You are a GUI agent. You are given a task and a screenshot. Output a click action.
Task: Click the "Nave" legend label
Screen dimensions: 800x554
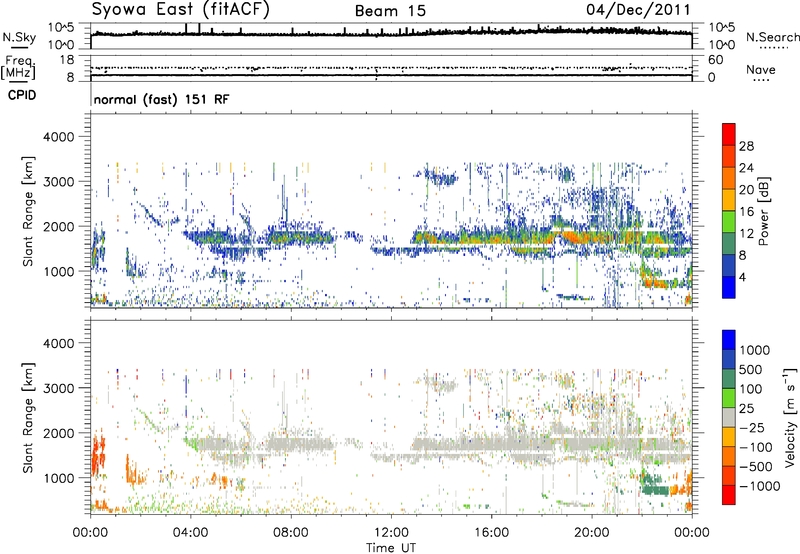tap(761, 70)
